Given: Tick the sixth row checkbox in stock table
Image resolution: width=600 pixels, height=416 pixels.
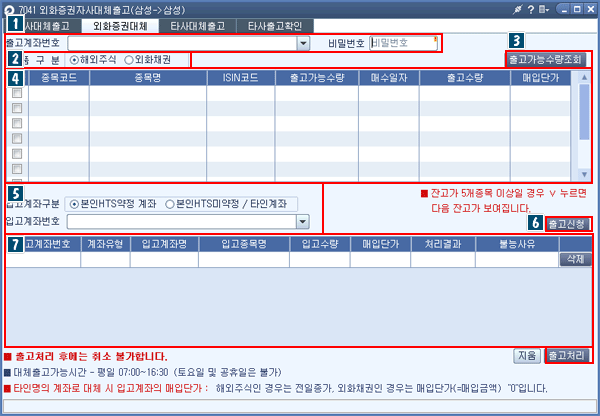Looking at the screenshot, I should coord(17,169).
